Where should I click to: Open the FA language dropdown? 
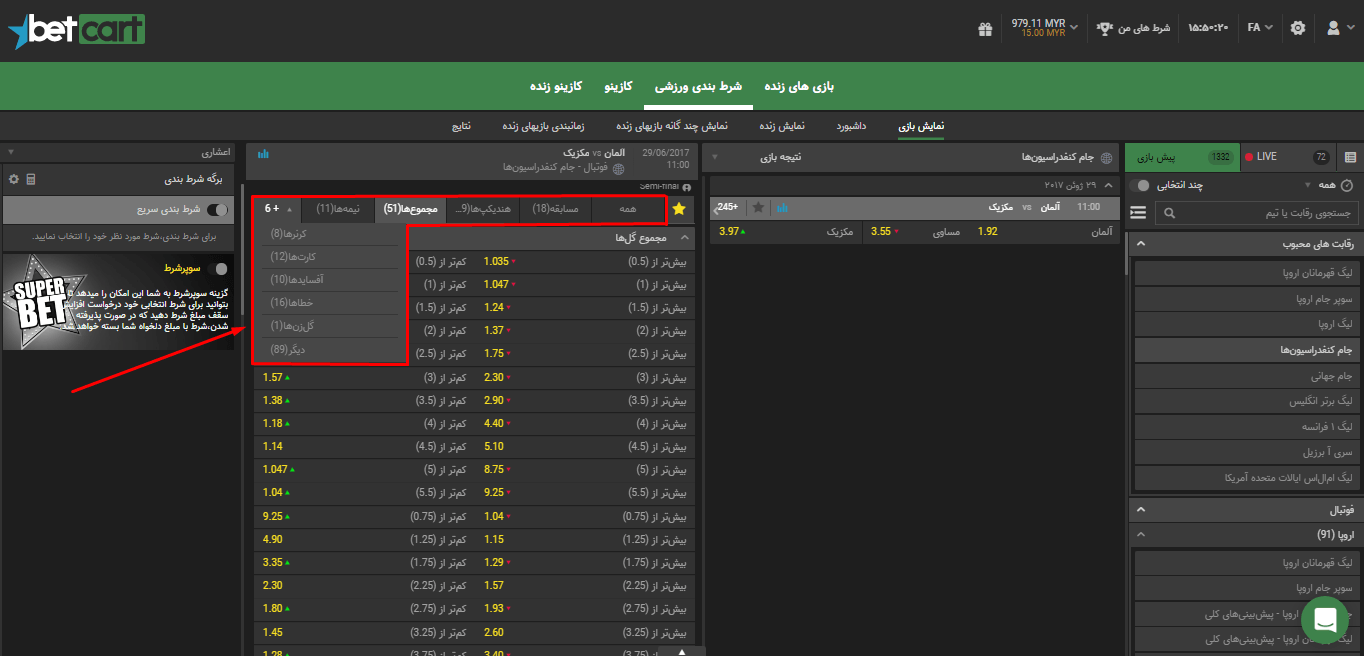[1259, 28]
